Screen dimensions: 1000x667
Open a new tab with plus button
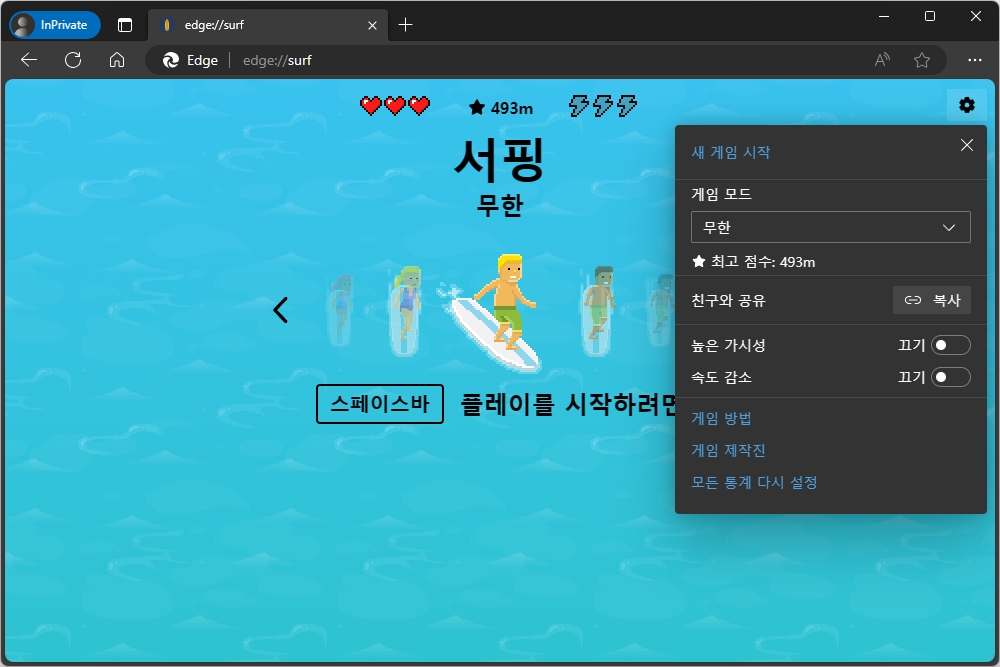pos(406,25)
